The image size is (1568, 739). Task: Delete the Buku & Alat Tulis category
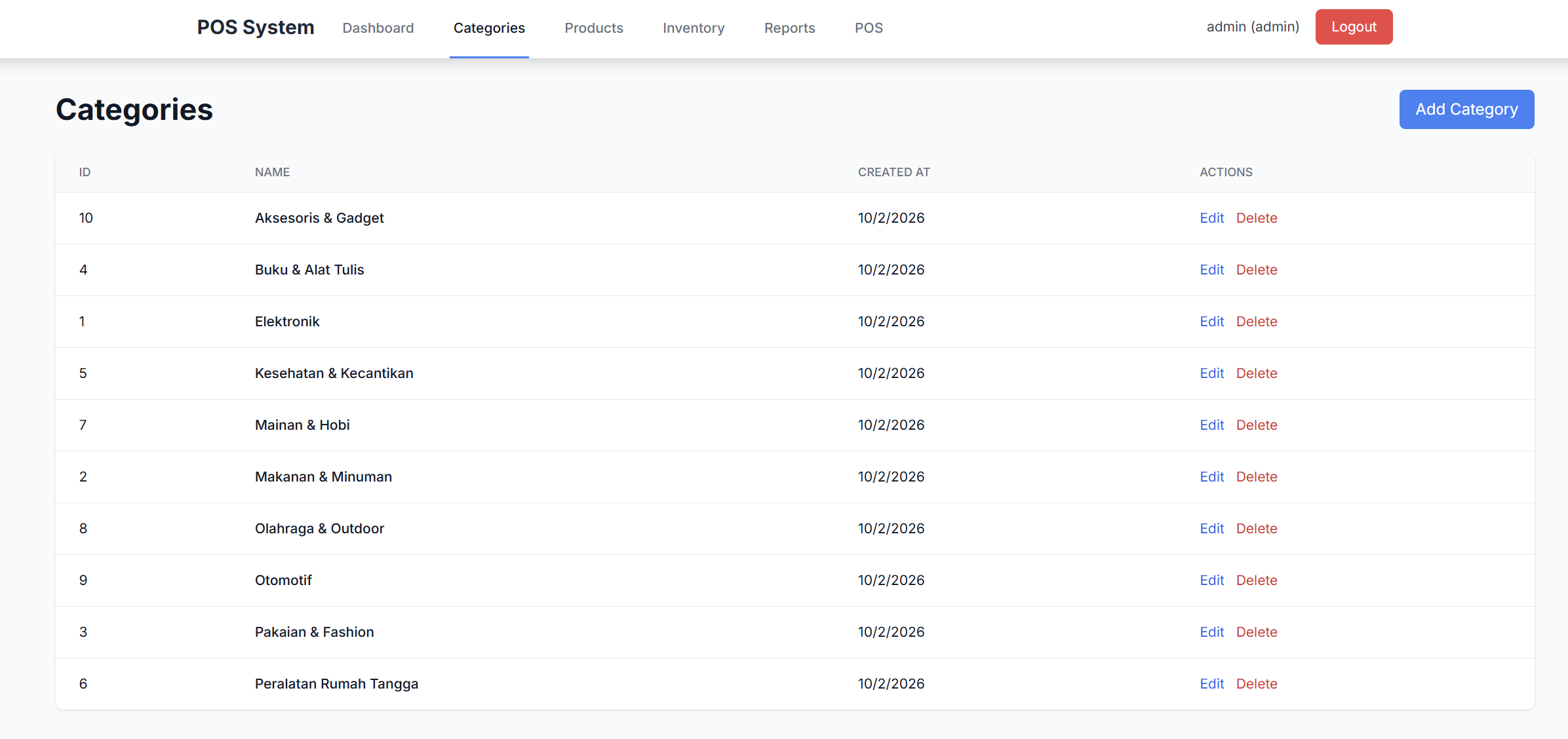(1257, 270)
